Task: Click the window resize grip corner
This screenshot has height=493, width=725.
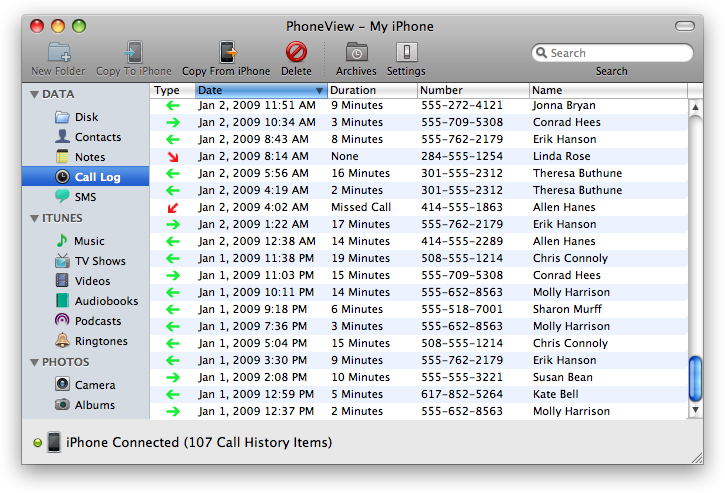Action: (696, 458)
